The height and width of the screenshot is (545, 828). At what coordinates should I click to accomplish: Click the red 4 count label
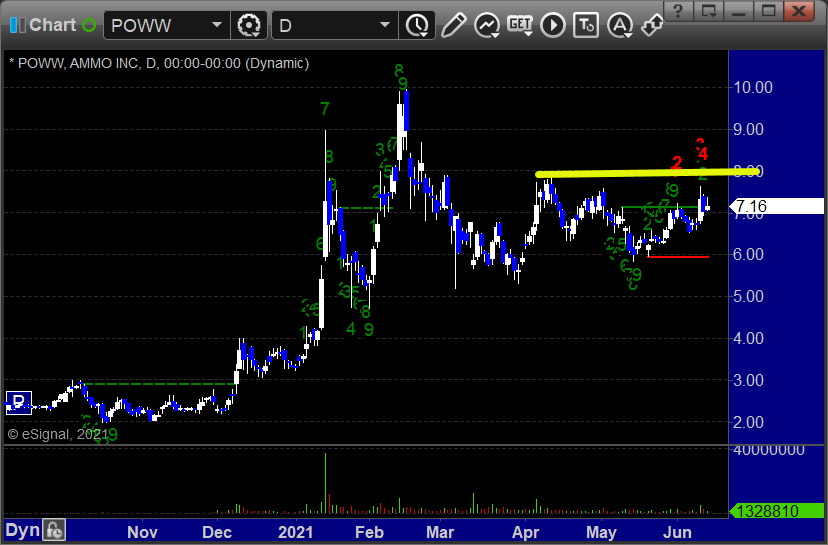(x=703, y=154)
